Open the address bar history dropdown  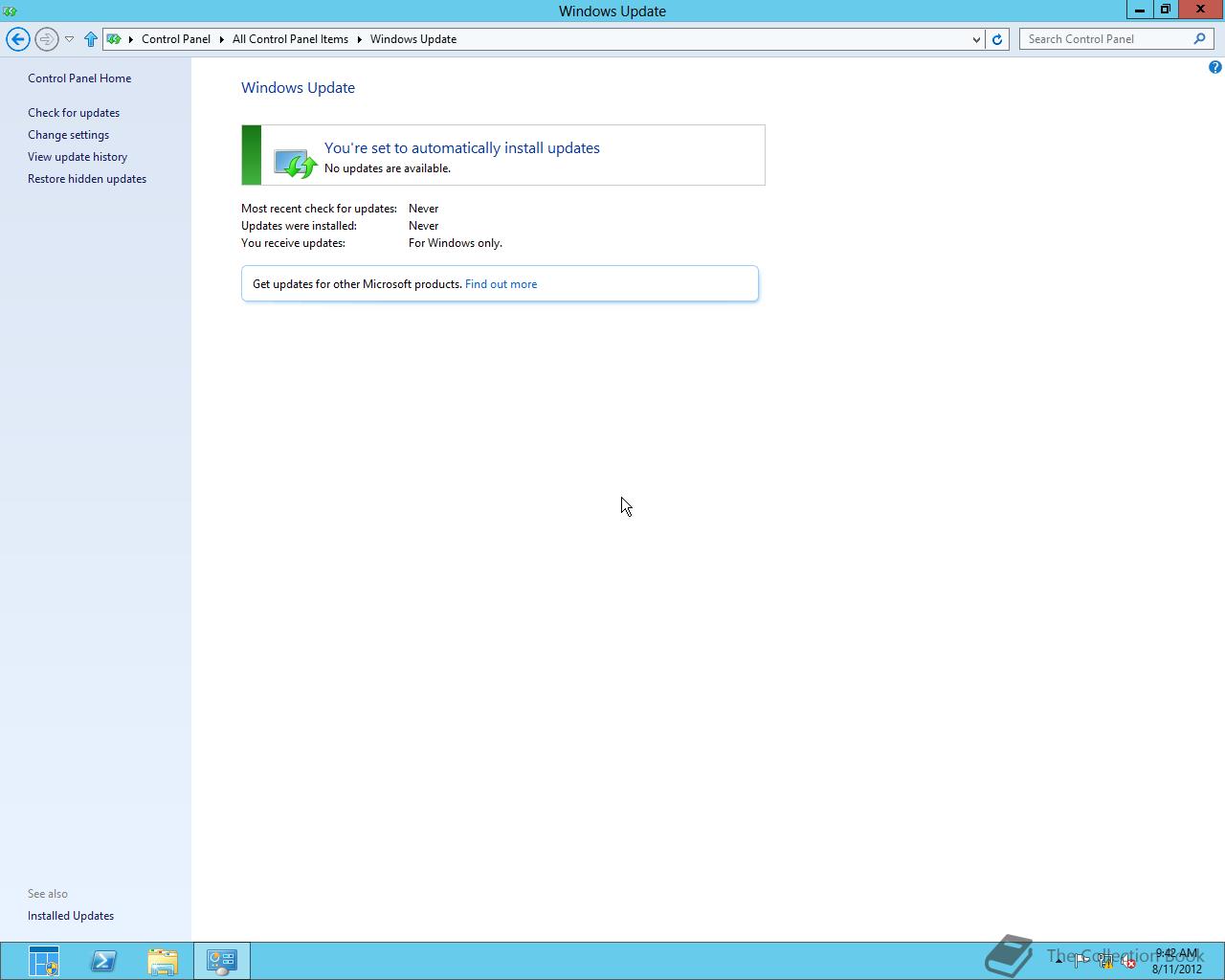tap(976, 39)
